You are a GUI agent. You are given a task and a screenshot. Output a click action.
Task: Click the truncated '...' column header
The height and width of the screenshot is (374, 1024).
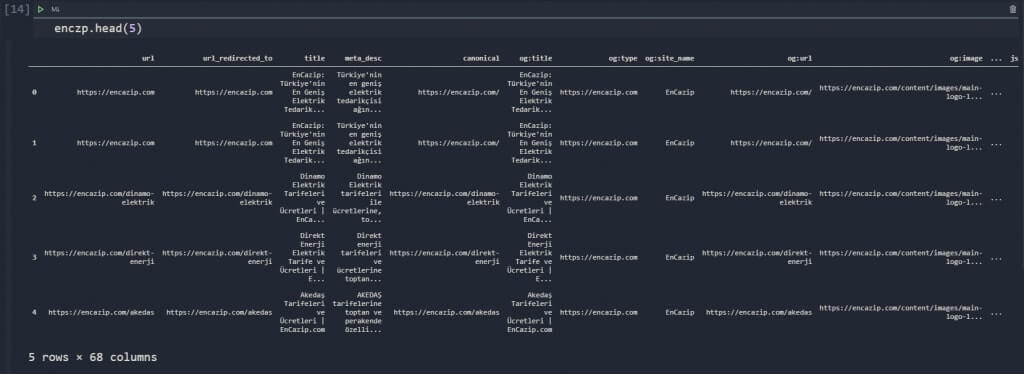click(x=996, y=59)
